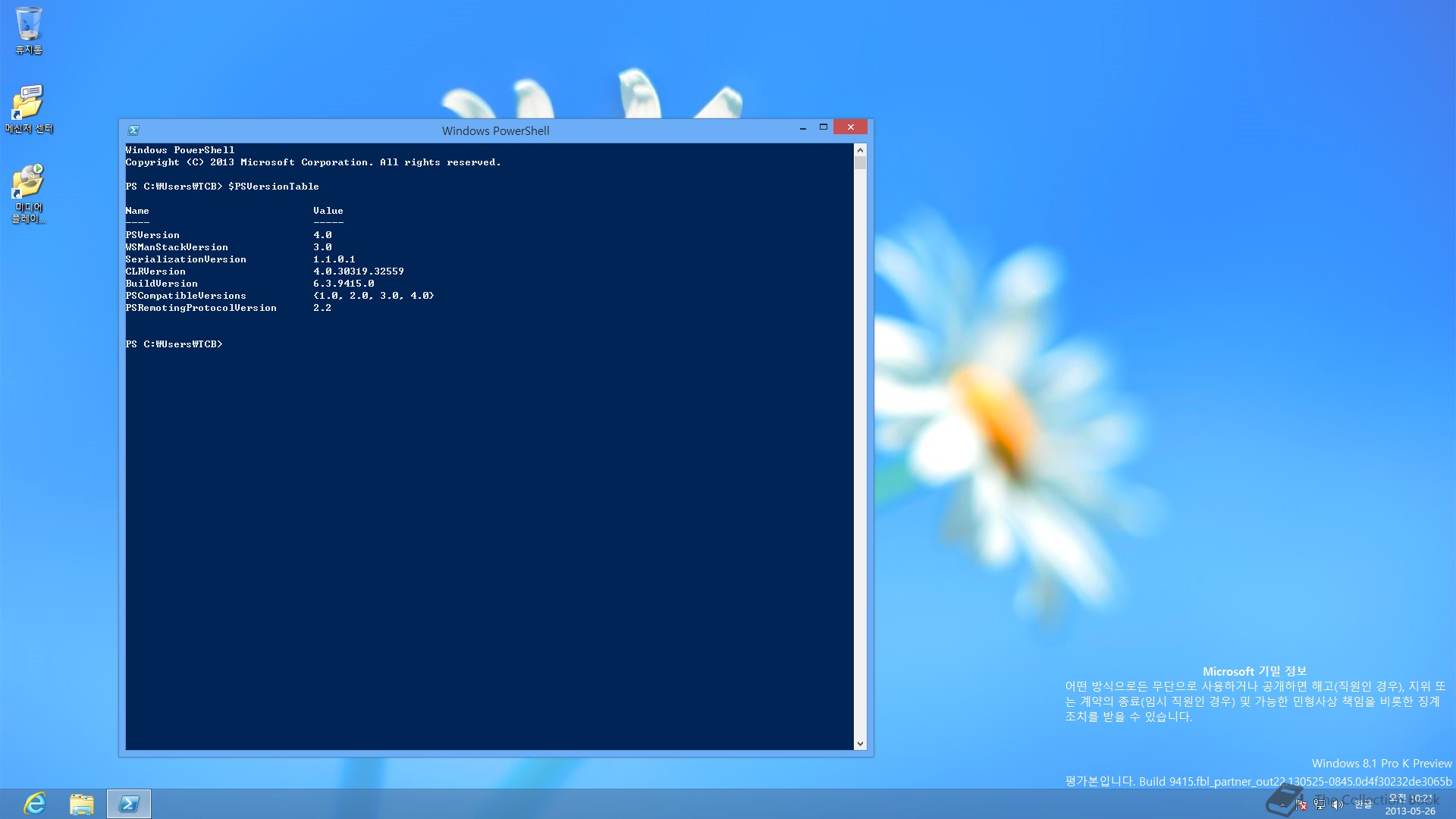
Task: Close the Windows PowerShell window
Action: 850,127
